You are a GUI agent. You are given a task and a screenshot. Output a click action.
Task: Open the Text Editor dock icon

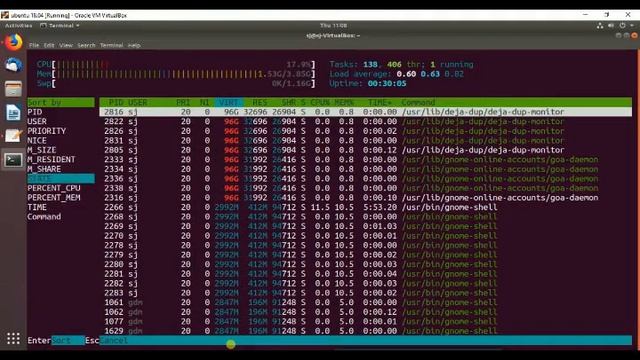pos(13,136)
